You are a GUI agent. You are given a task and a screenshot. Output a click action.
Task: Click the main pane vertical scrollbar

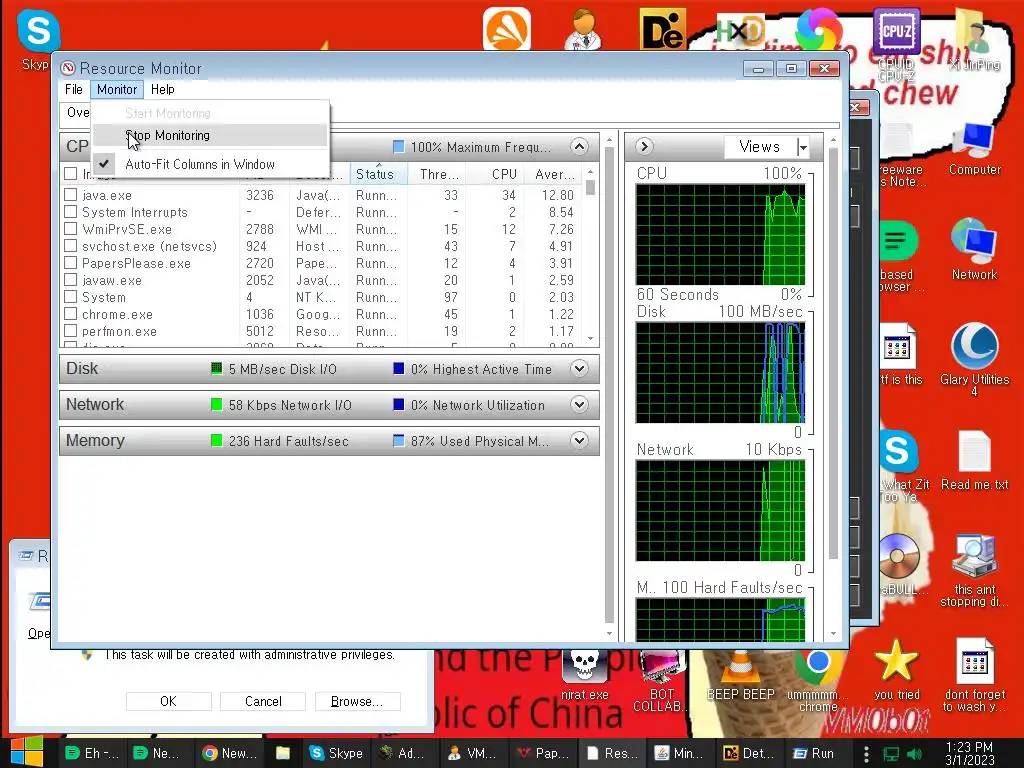609,387
